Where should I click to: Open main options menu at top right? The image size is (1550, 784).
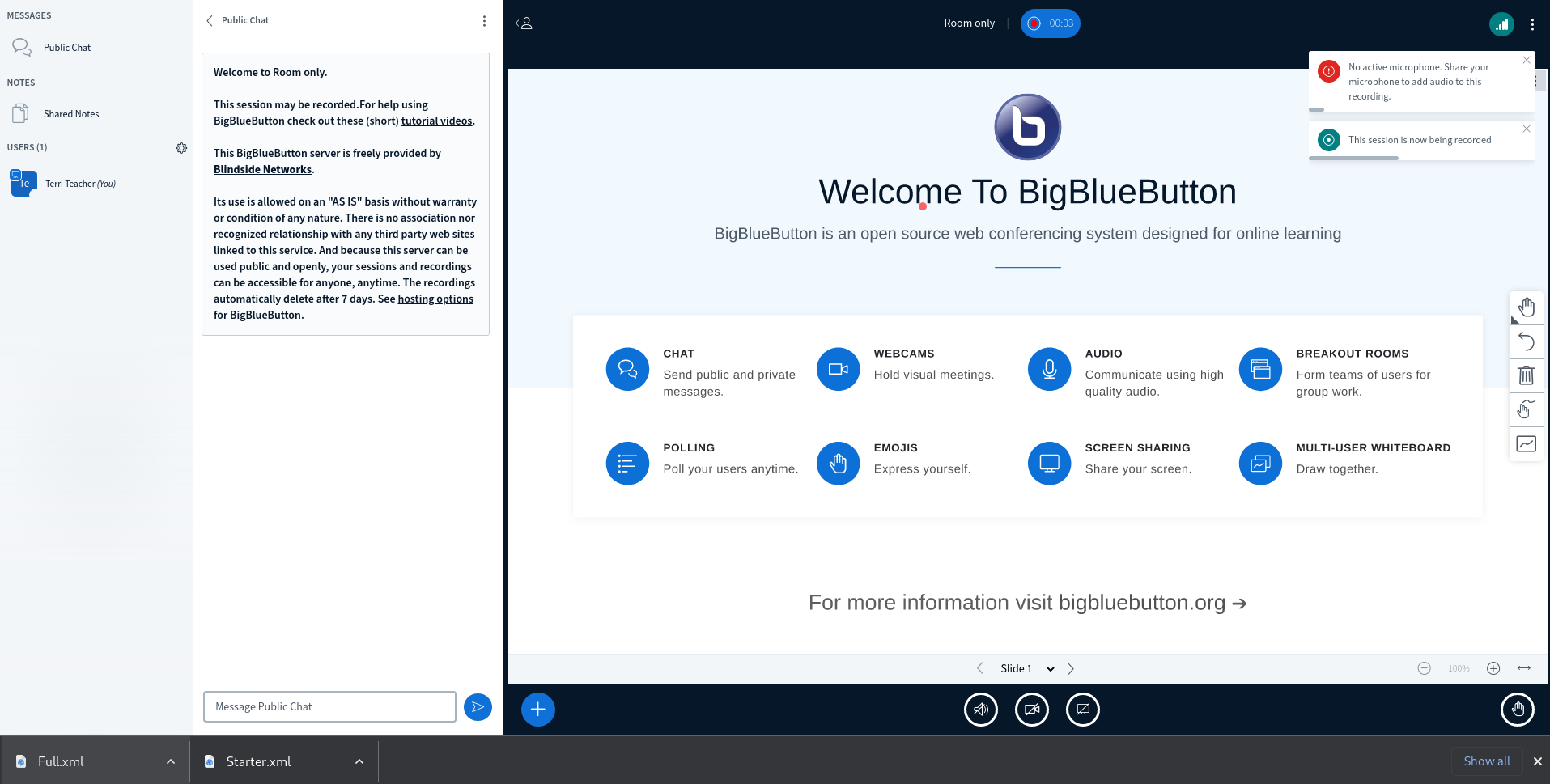click(x=1532, y=25)
